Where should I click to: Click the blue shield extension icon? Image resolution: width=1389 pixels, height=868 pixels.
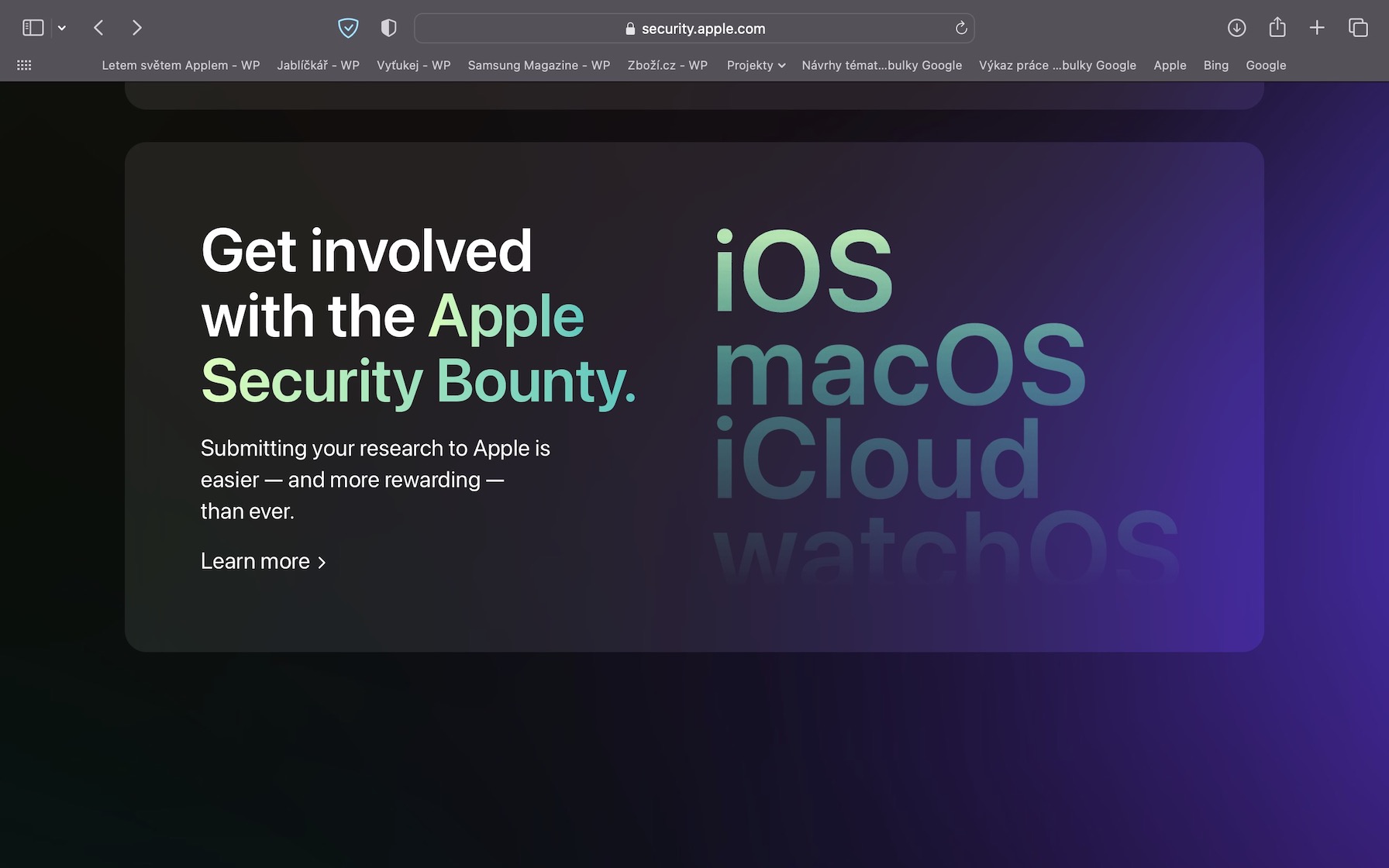(x=348, y=28)
